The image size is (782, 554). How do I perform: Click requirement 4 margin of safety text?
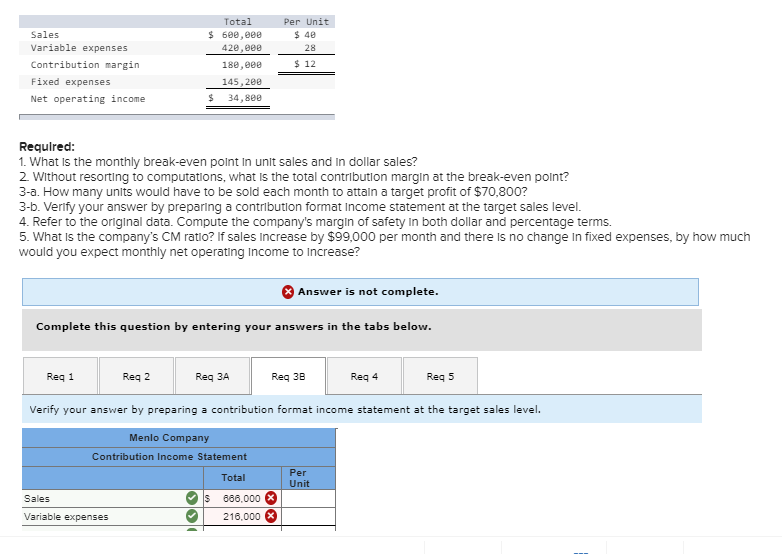(x=315, y=222)
